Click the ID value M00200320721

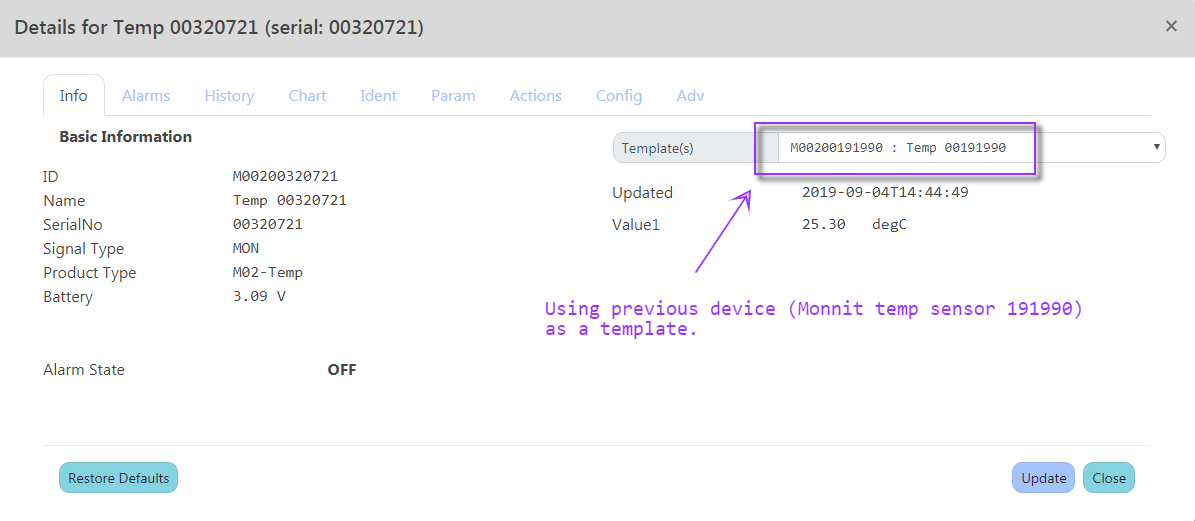click(x=285, y=177)
